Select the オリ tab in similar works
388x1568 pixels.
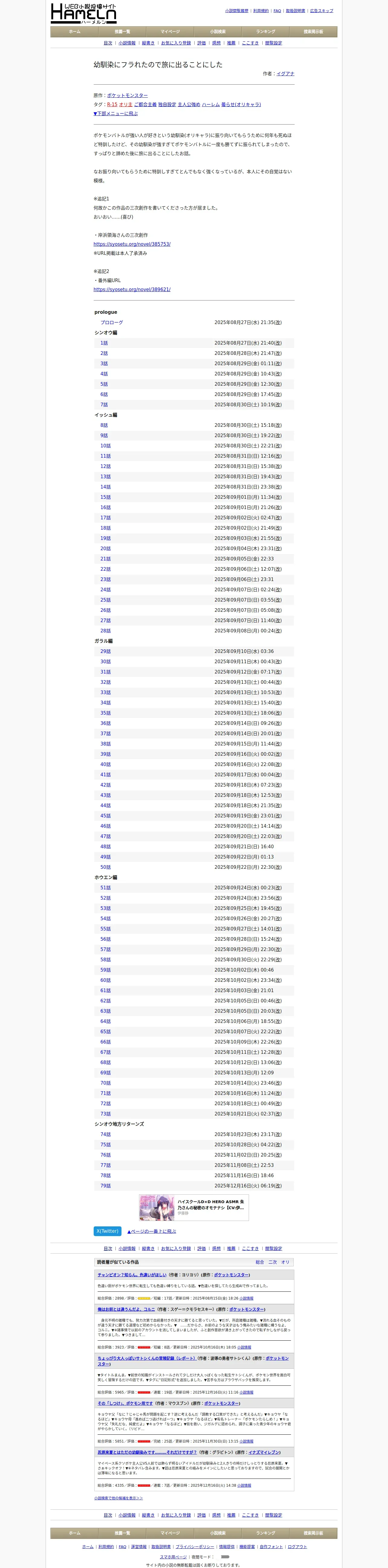(285, 1262)
